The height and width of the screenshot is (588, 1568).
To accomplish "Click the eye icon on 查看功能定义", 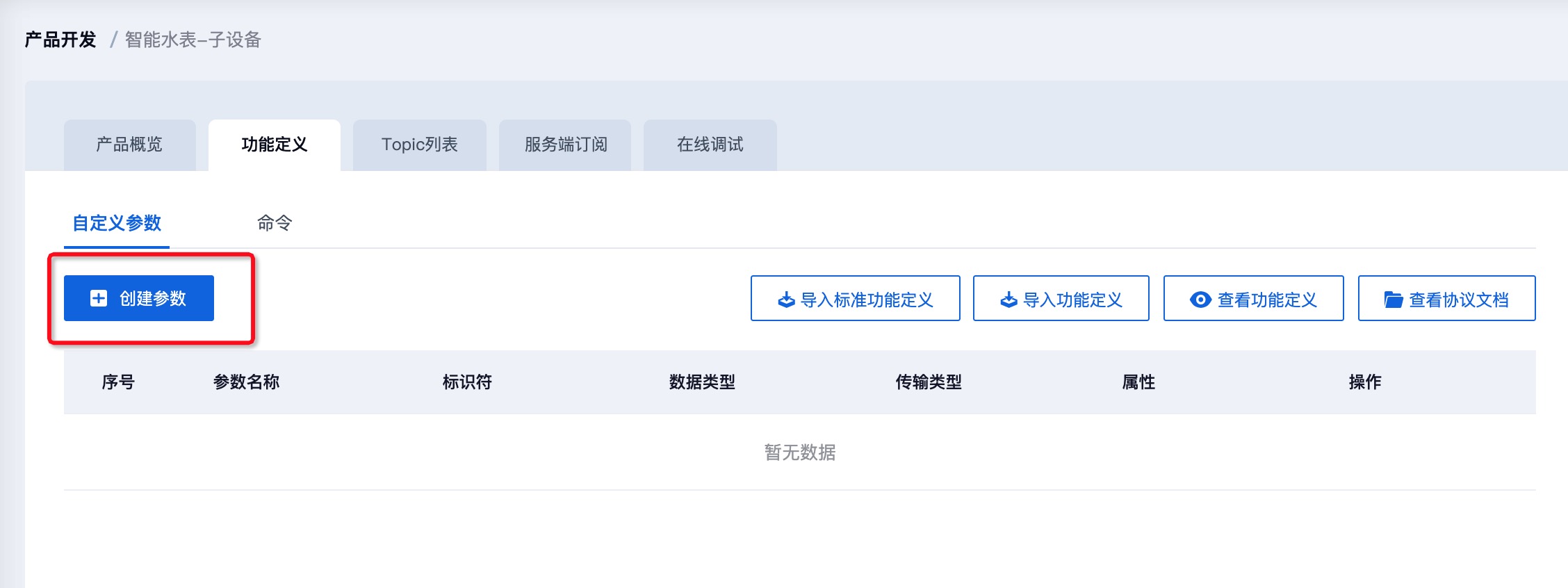I will (x=1200, y=300).
